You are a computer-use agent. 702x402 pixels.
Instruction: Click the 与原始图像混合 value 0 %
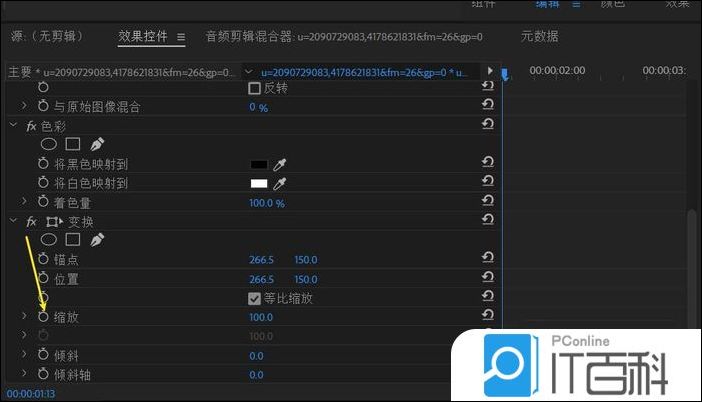pyautogui.click(x=258, y=107)
